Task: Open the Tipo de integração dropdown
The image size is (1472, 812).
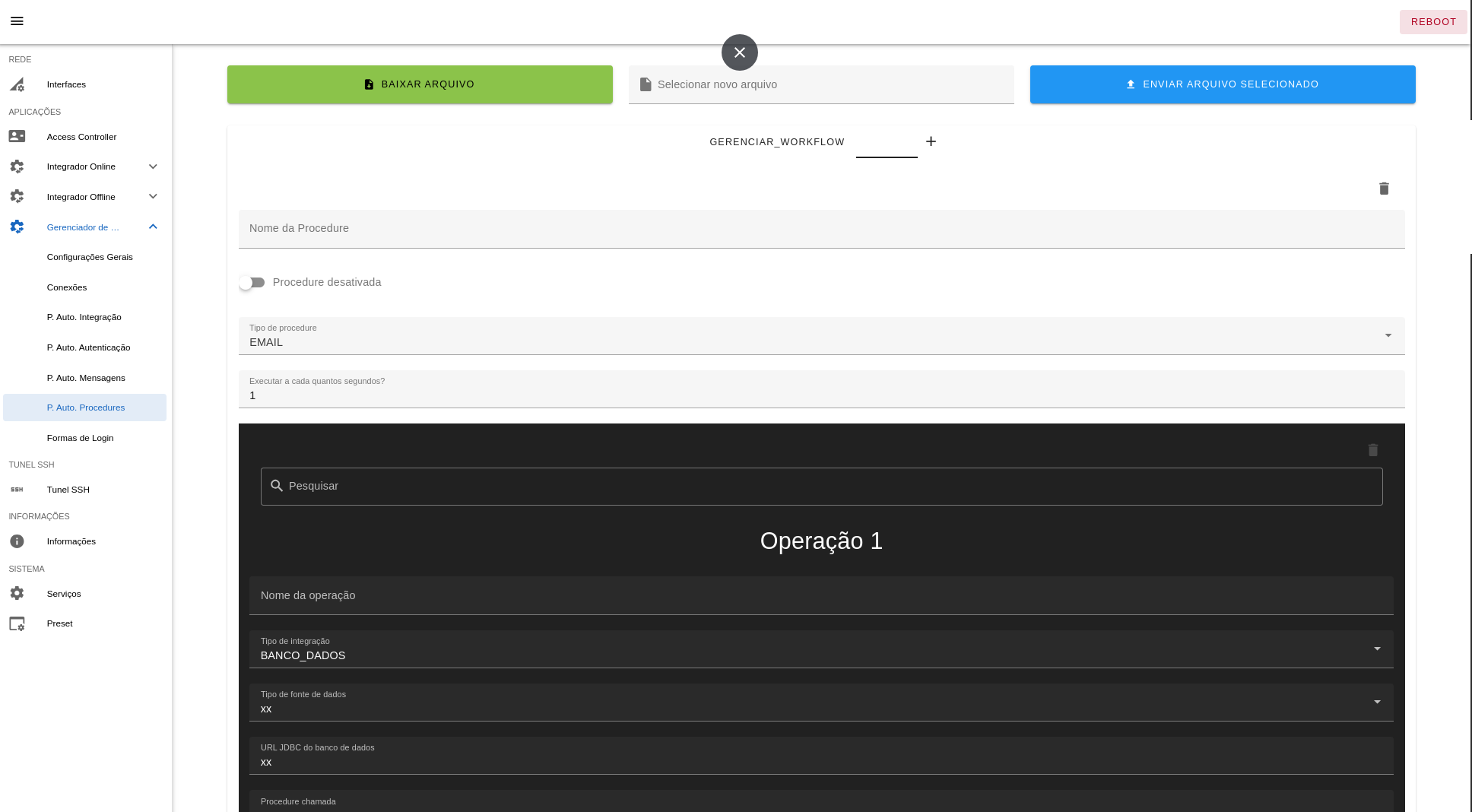Action: click(821, 649)
